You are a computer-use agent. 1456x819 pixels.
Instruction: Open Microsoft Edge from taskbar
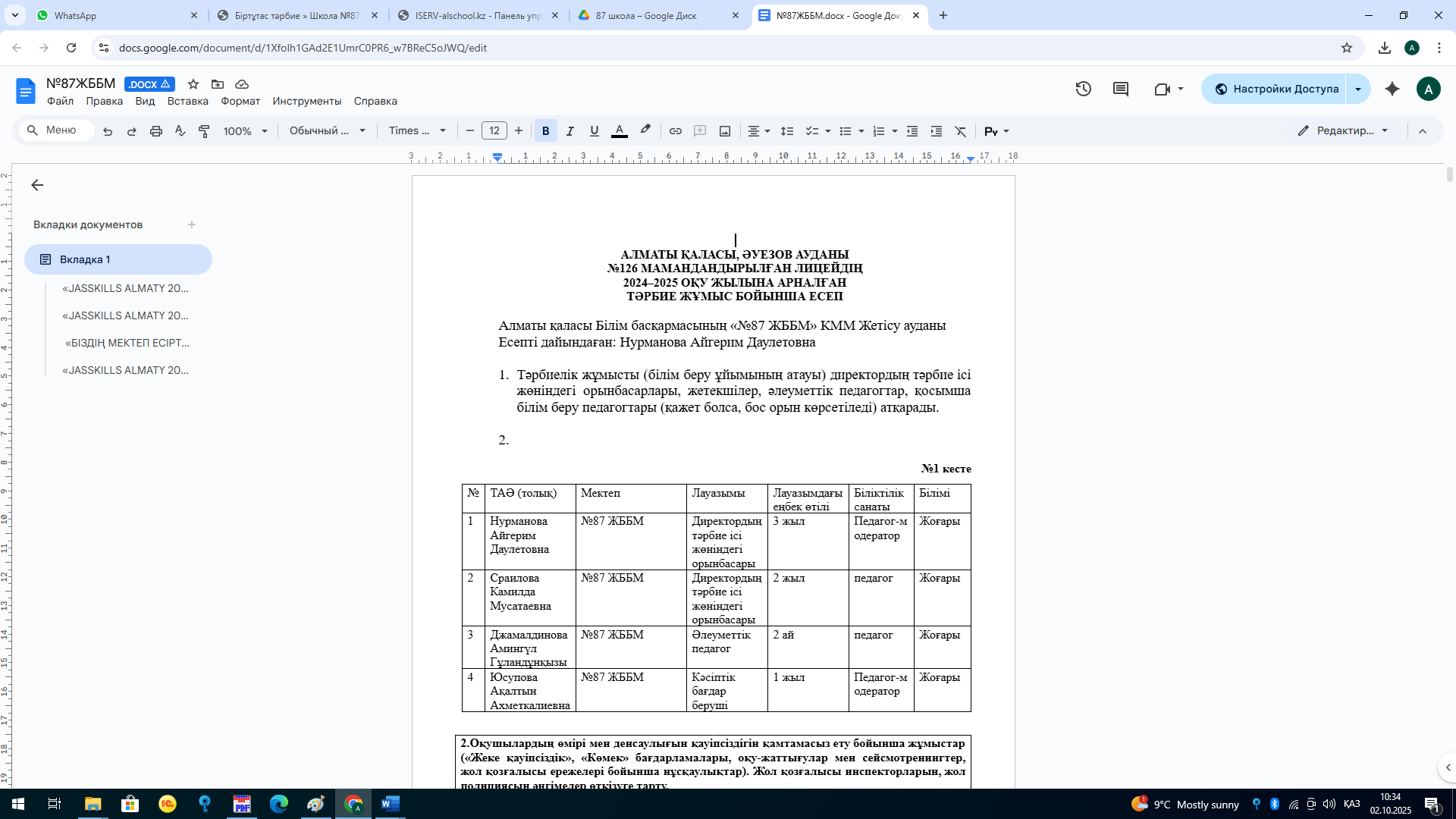(x=279, y=804)
